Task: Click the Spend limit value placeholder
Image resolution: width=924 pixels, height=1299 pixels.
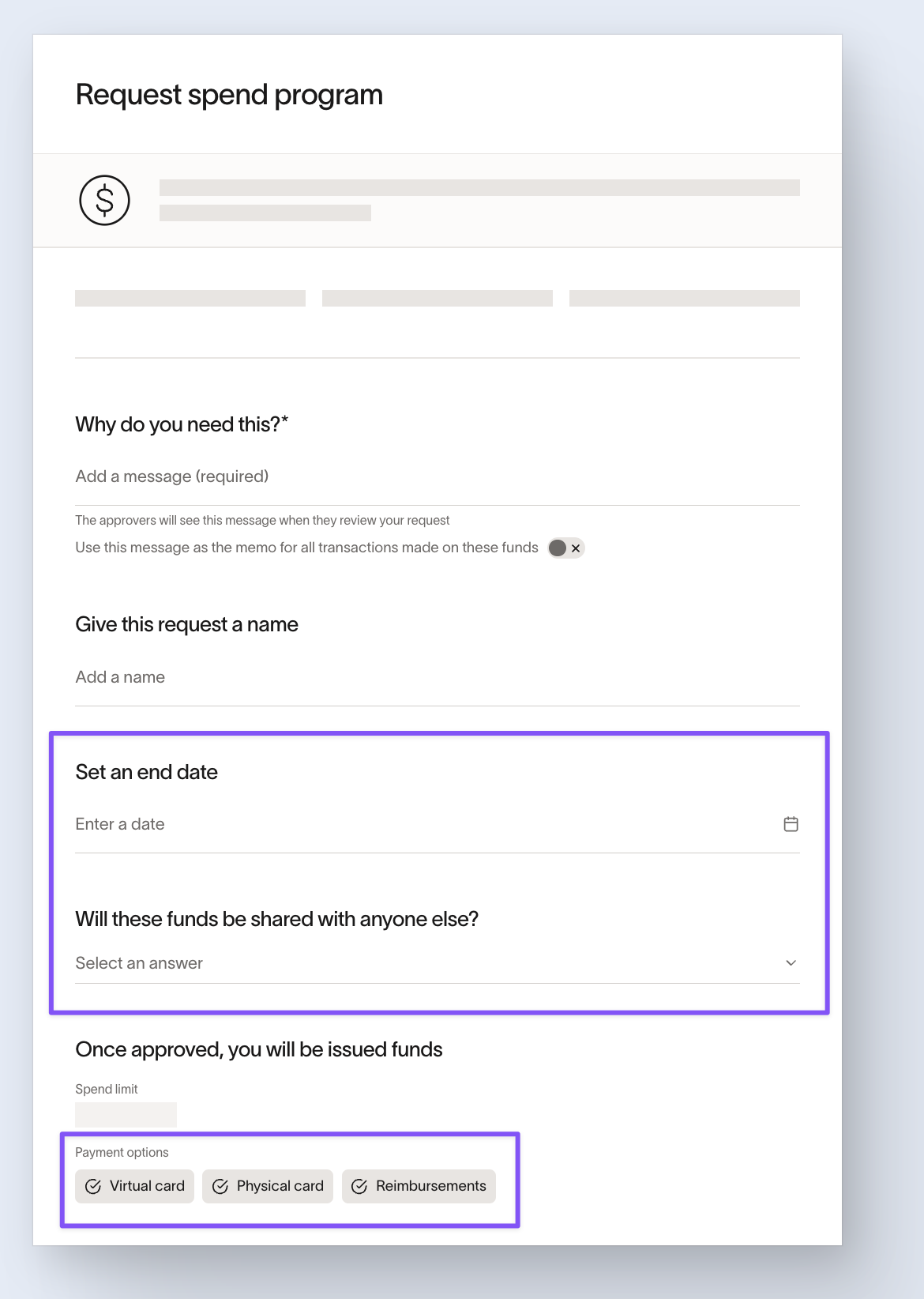Action: [126, 1115]
